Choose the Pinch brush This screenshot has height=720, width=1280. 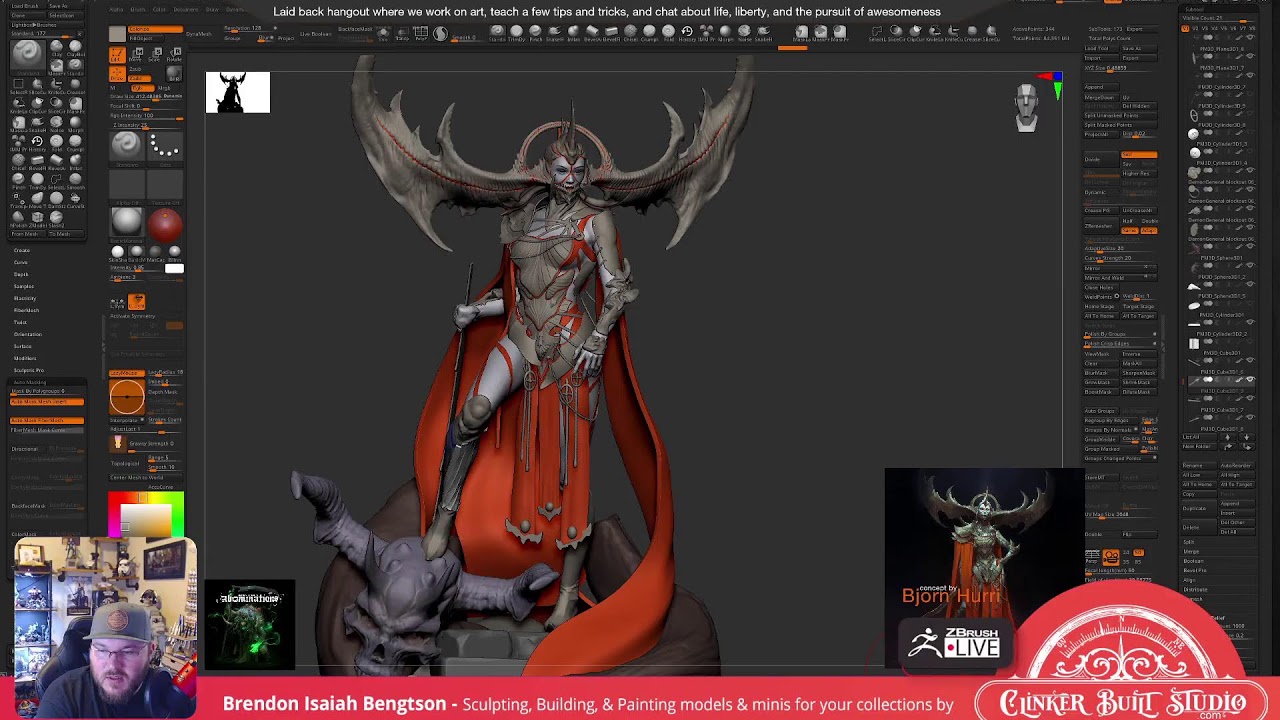point(18,181)
